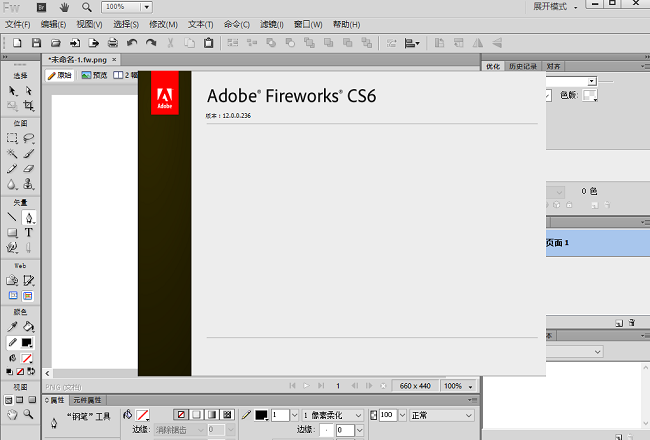Toggle the Original (原始) view button
Screen dimensions: 650x440
click(x=61, y=75)
